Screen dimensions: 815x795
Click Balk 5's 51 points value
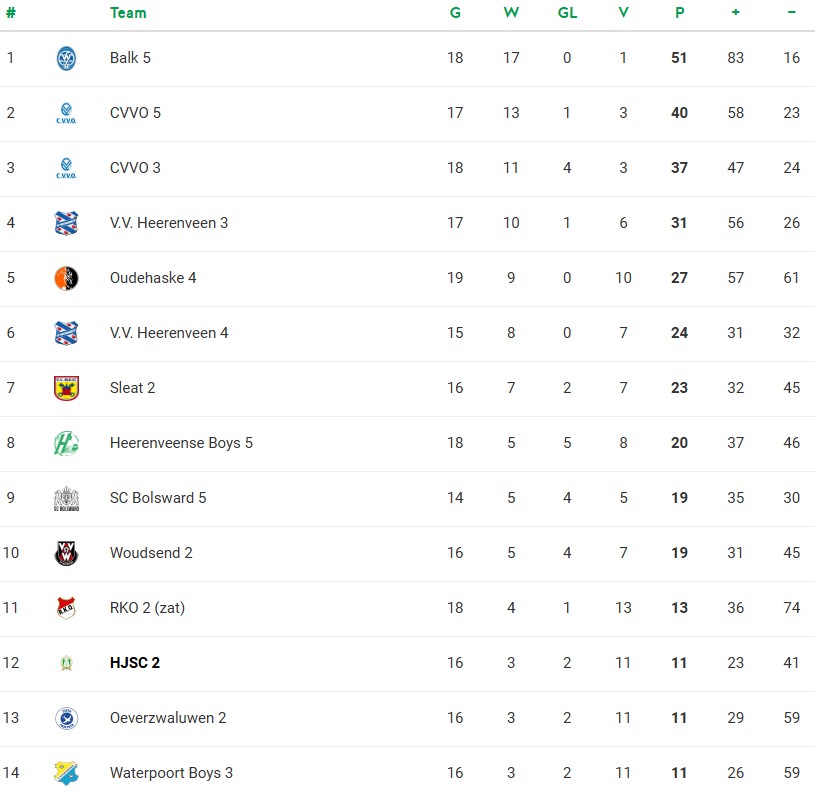[680, 58]
